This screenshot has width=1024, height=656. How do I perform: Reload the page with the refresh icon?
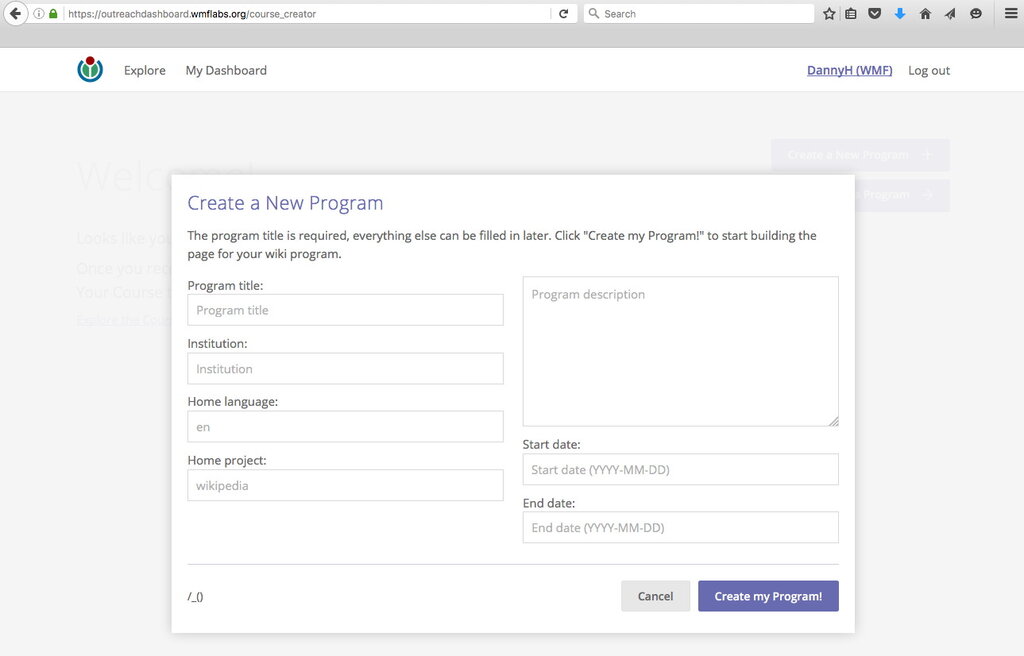(564, 14)
